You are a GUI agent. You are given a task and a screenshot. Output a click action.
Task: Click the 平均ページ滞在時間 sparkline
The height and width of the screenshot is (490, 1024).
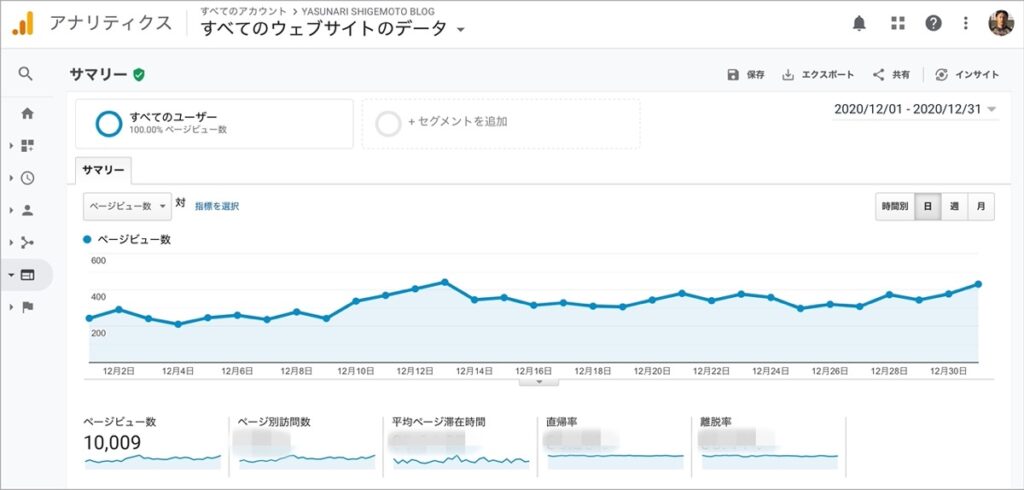(x=461, y=460)
